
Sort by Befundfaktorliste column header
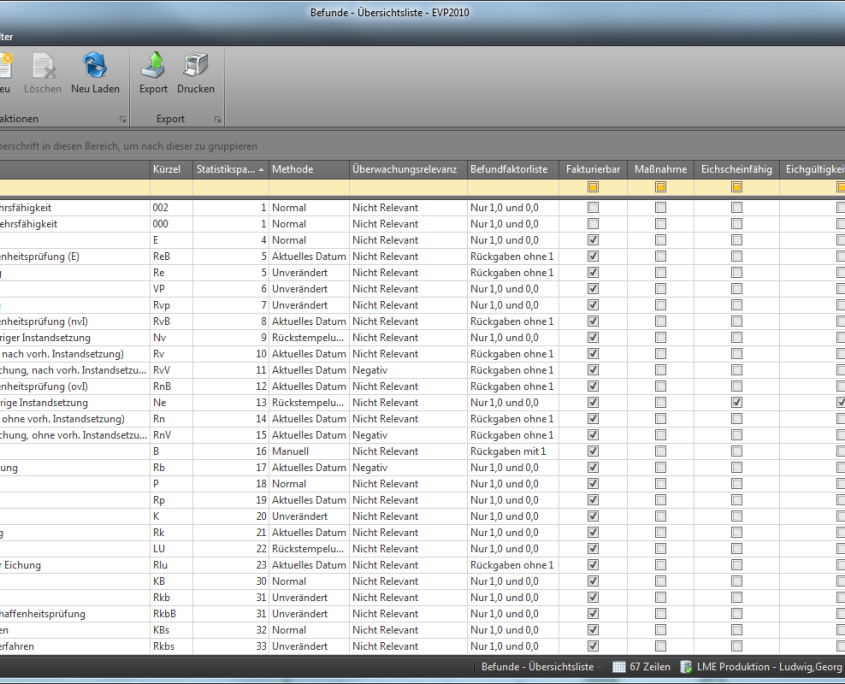512,169
